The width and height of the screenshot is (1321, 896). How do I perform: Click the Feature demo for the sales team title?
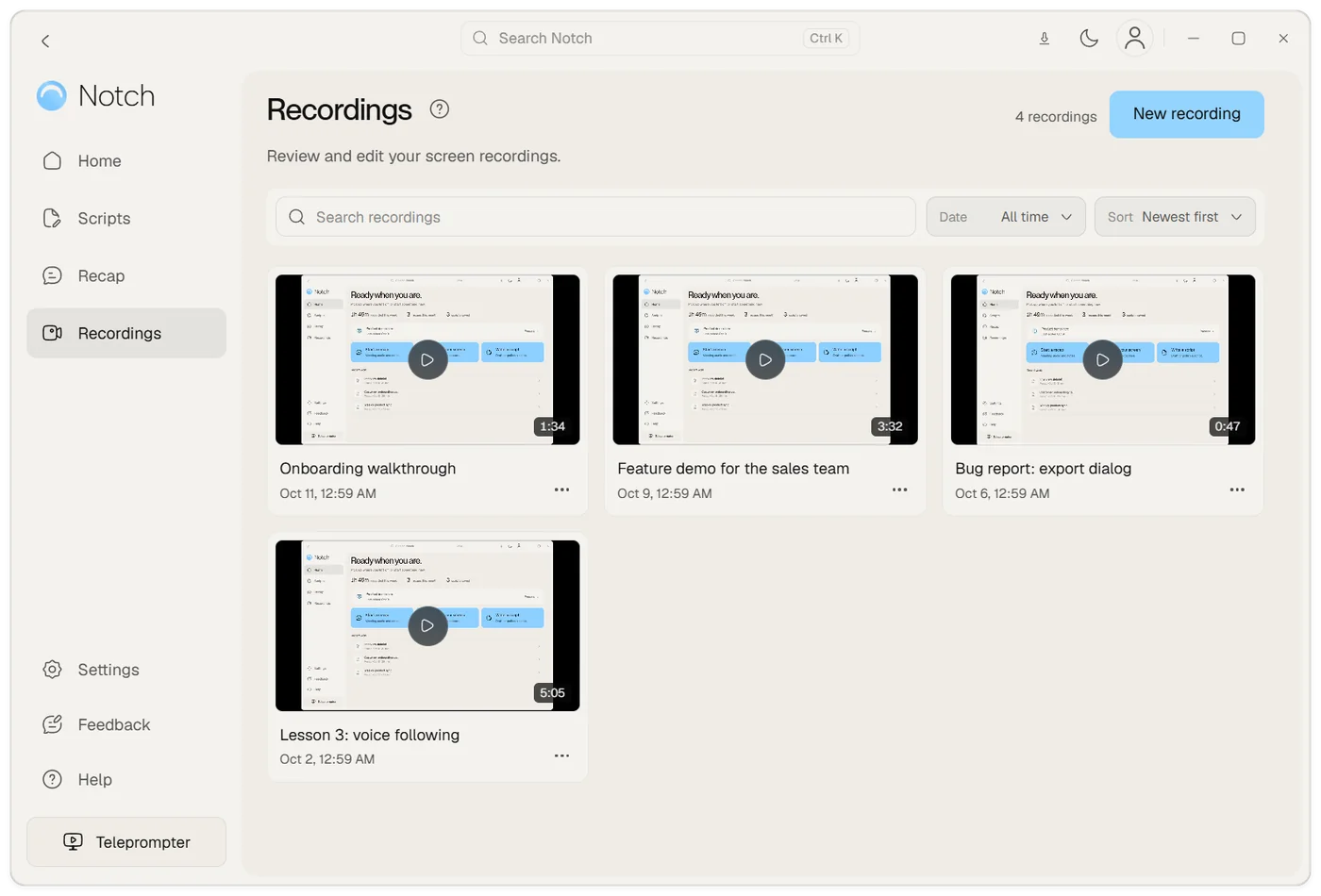[x=733, y=469]
